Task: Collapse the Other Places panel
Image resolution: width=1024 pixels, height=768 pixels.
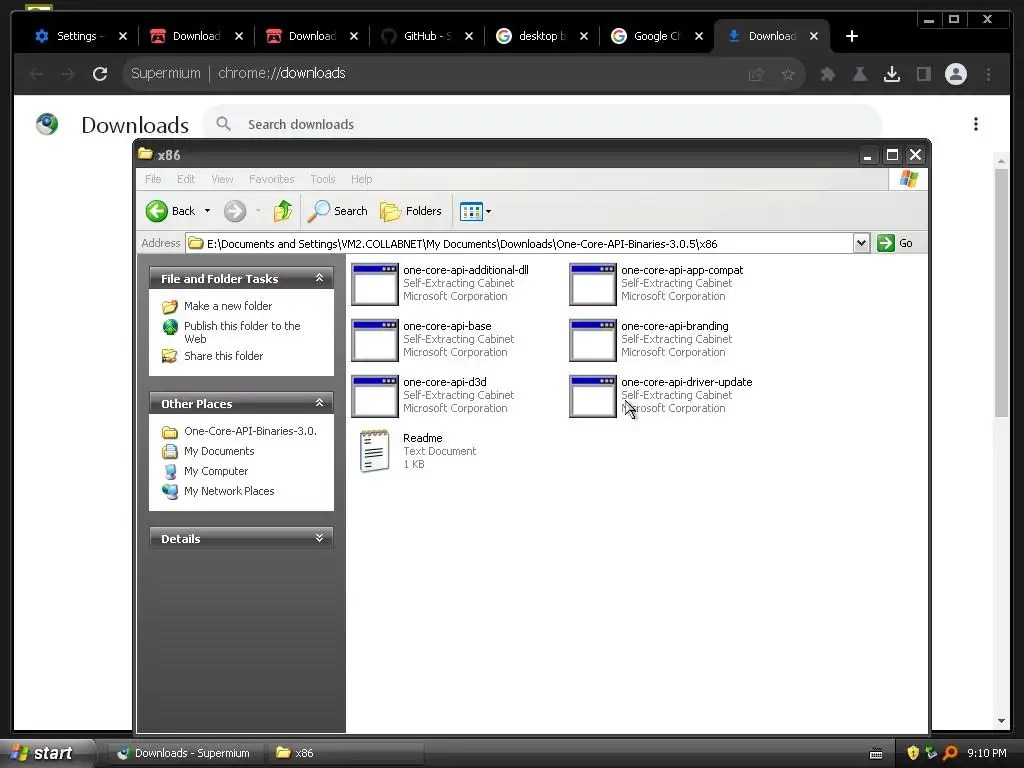Action: pyautogui.click(x=319, y=403)
